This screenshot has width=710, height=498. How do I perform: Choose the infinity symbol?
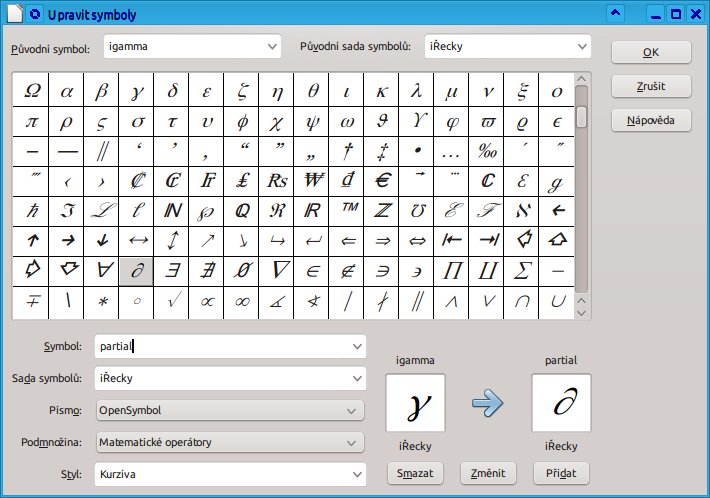click(x=242, y=302)
